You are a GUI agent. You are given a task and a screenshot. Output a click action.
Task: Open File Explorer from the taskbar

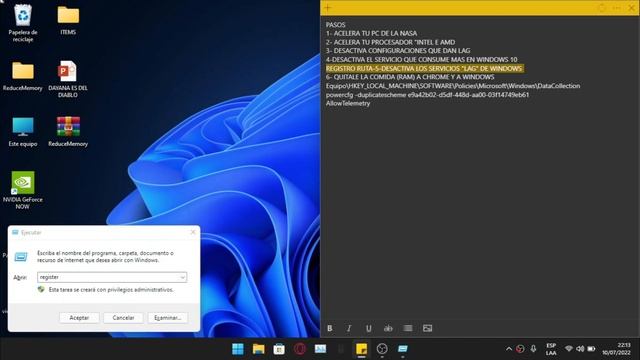tap(258, 349)
